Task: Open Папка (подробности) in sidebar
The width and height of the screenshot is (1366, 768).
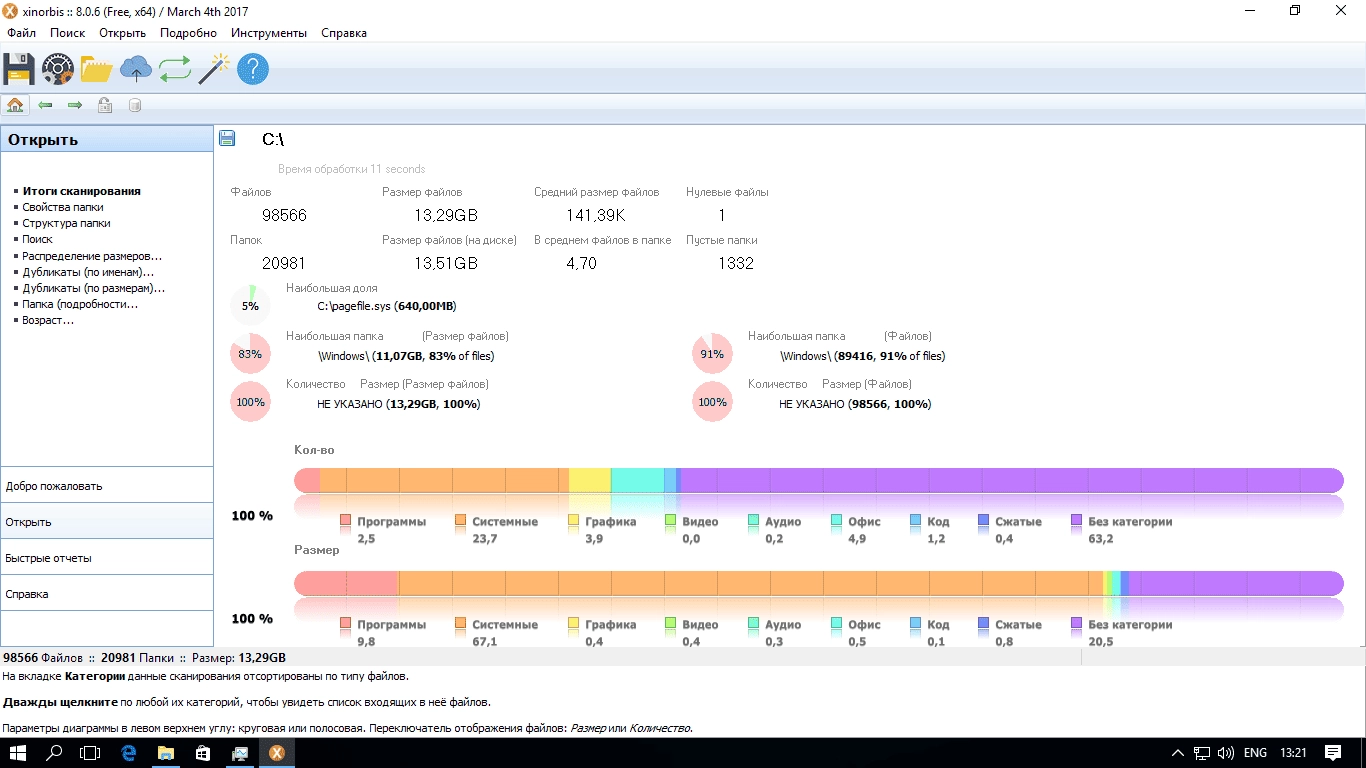Action: click(80, 304)
